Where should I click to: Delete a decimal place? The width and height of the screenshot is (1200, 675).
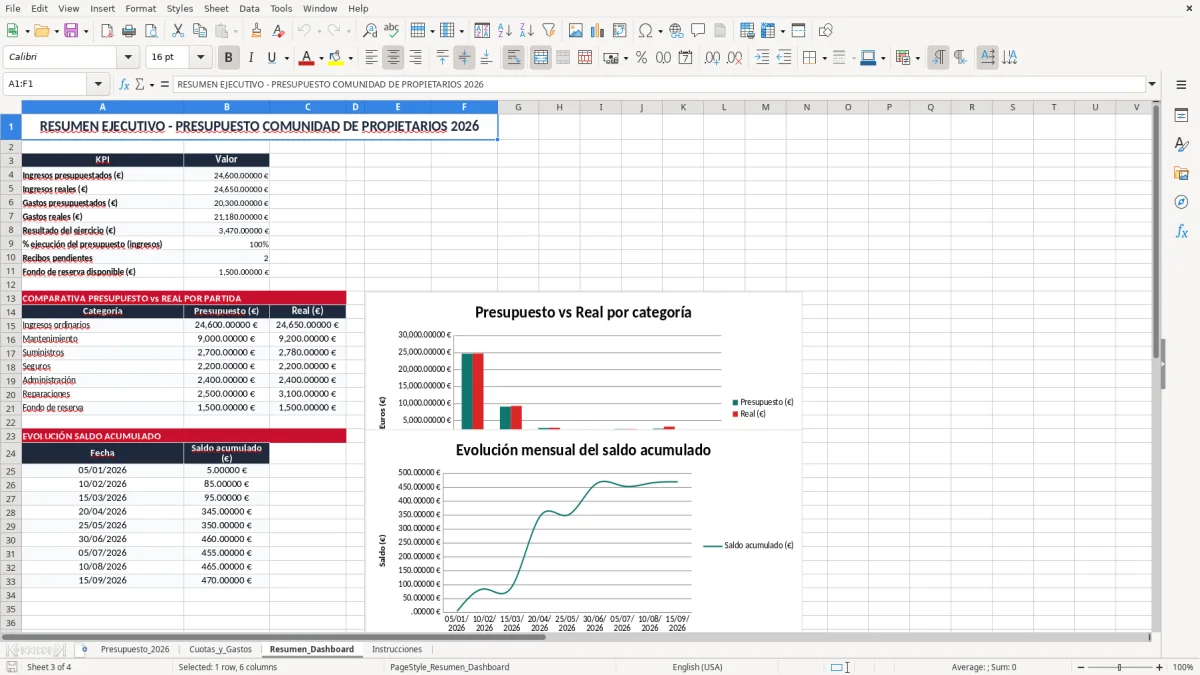point(734,58)
